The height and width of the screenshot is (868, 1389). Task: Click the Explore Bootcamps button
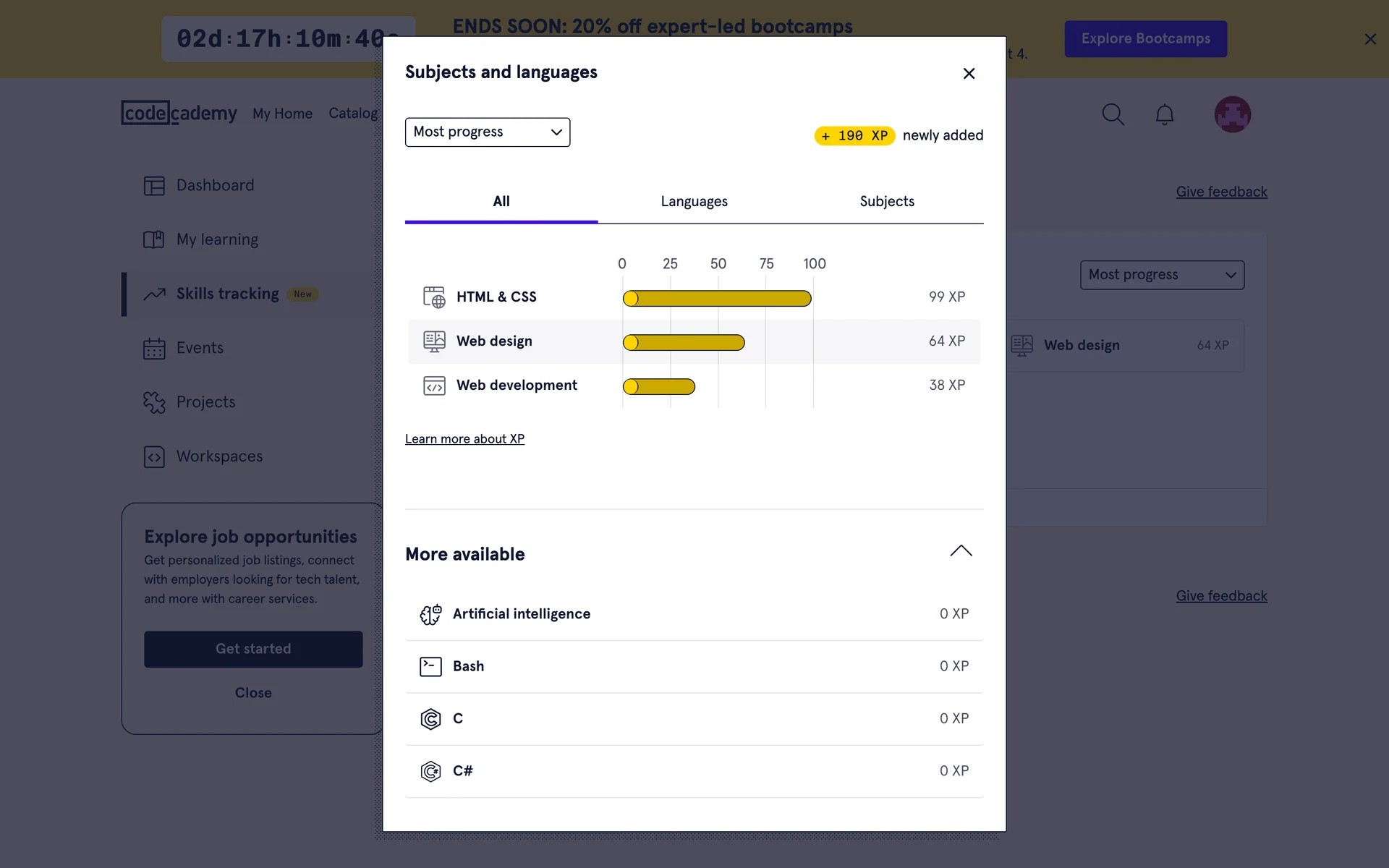(1145, 39)
